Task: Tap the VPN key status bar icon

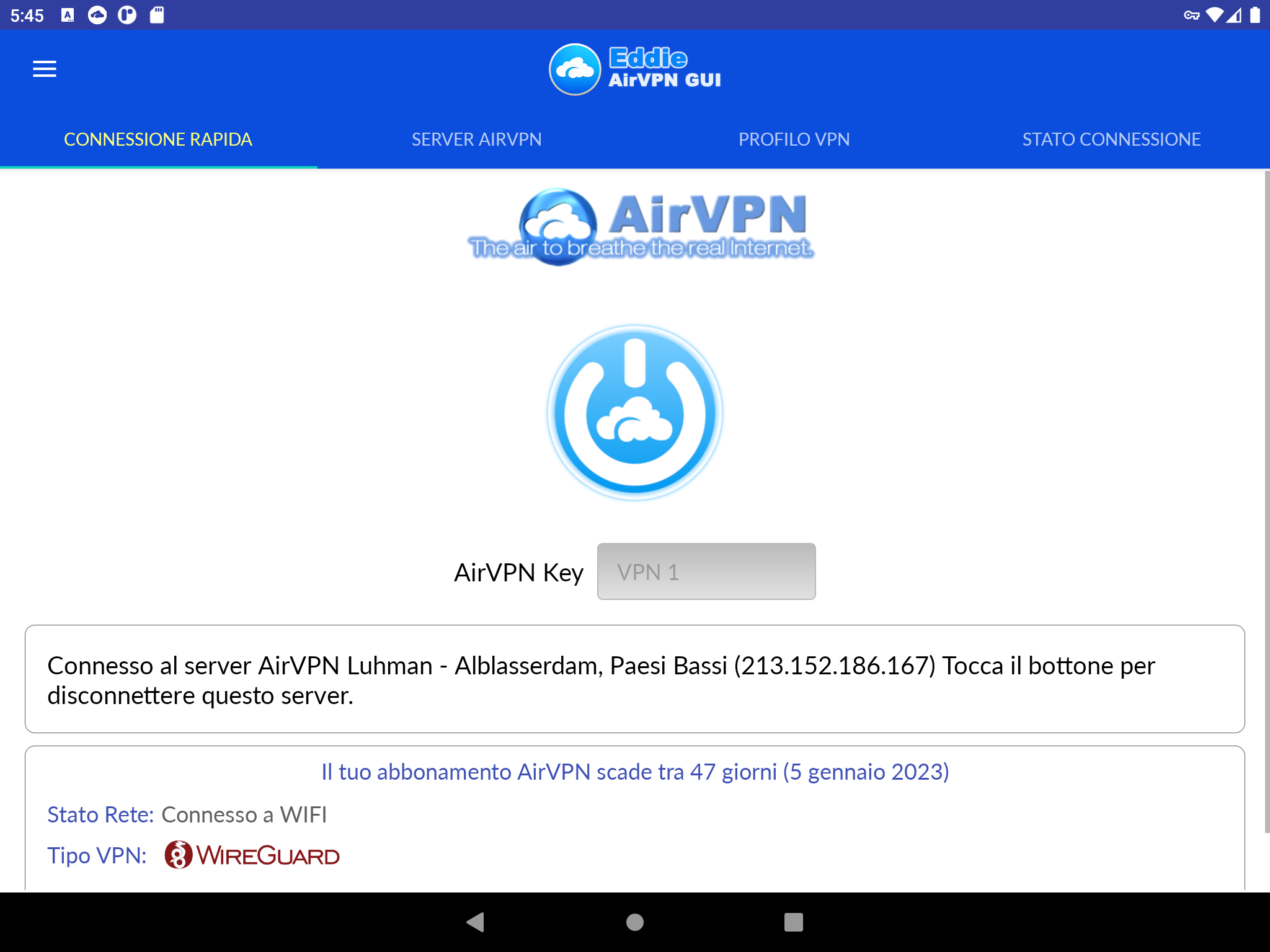Action: (x=1191, y=15)
